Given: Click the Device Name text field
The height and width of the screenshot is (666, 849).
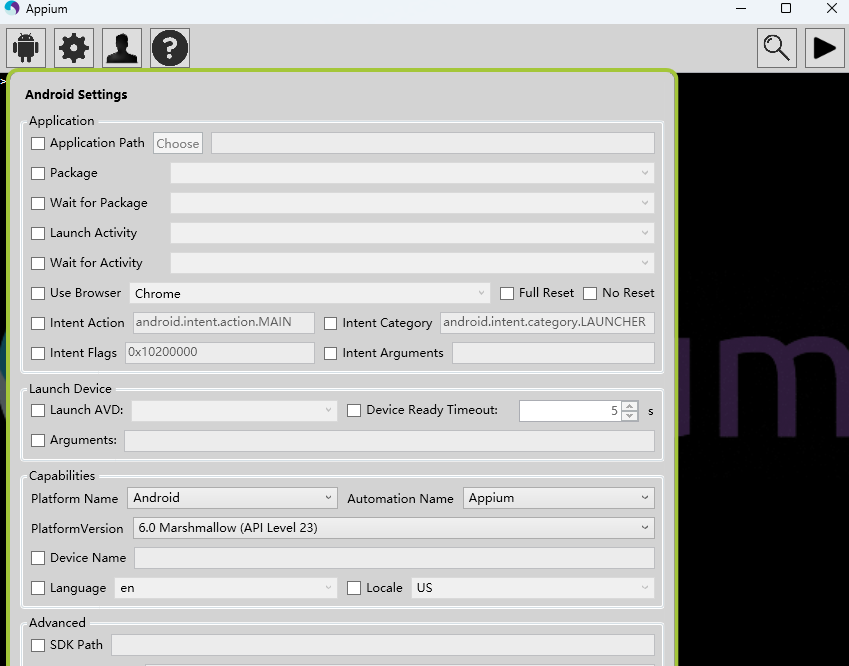Looking at the screenshot, I should pyautogui.click(x=394, y=558).
